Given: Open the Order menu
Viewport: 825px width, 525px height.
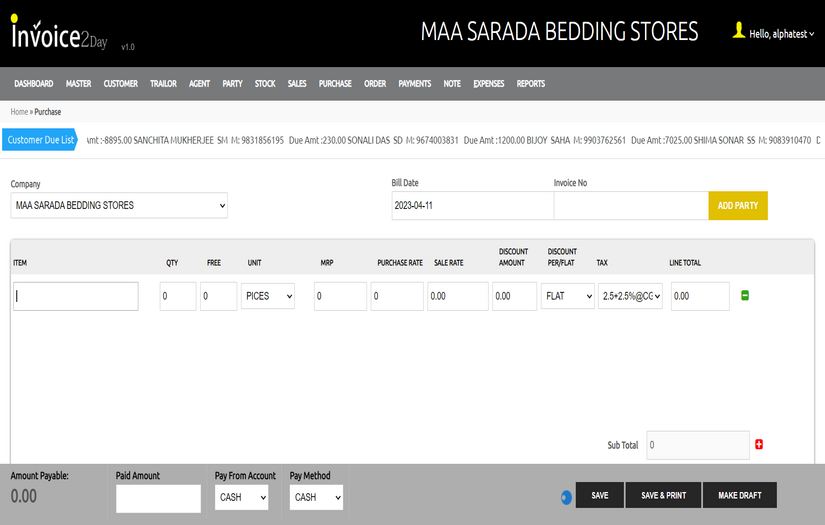Looking at the screenshot, I should (375, 84).
